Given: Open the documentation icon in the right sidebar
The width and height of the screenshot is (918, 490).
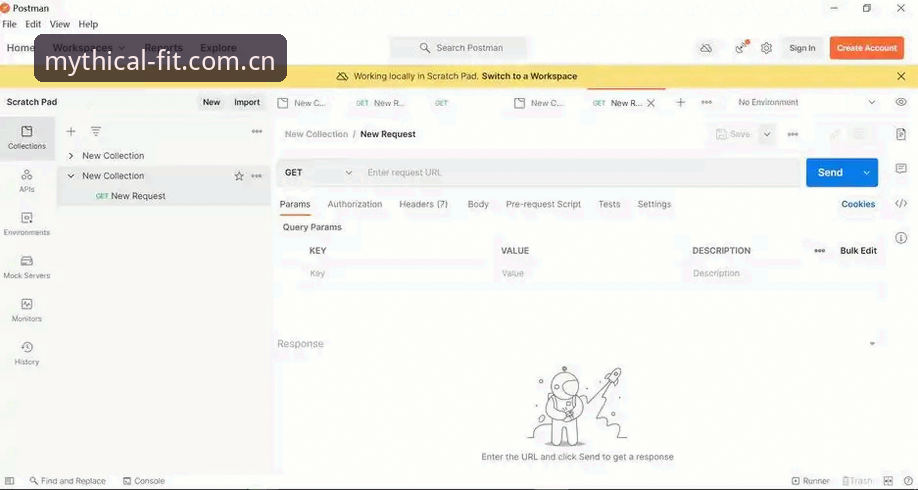Looking at the screenshot, I should 901,134.
